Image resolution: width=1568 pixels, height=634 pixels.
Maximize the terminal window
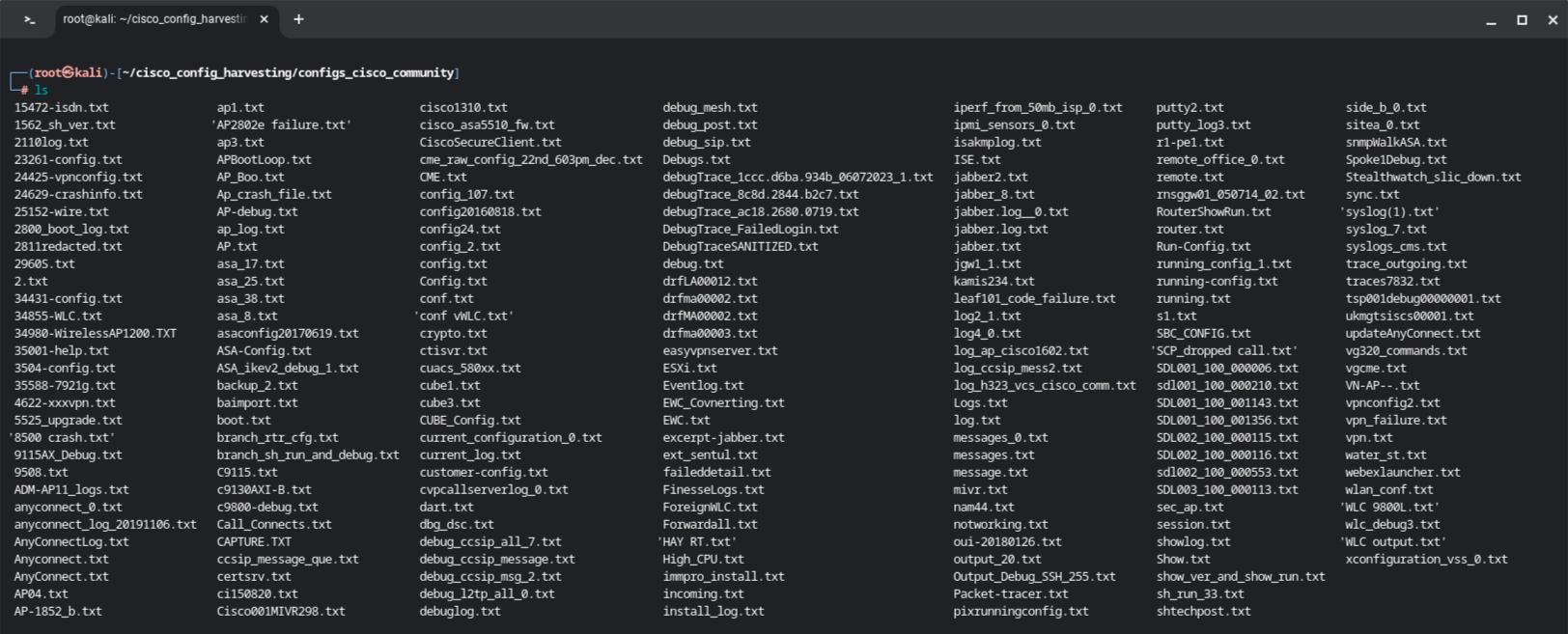click(1522, 20)
